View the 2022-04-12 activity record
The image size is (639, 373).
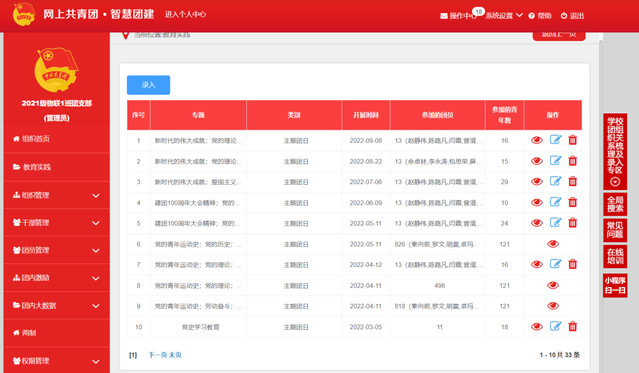point(537,265)
